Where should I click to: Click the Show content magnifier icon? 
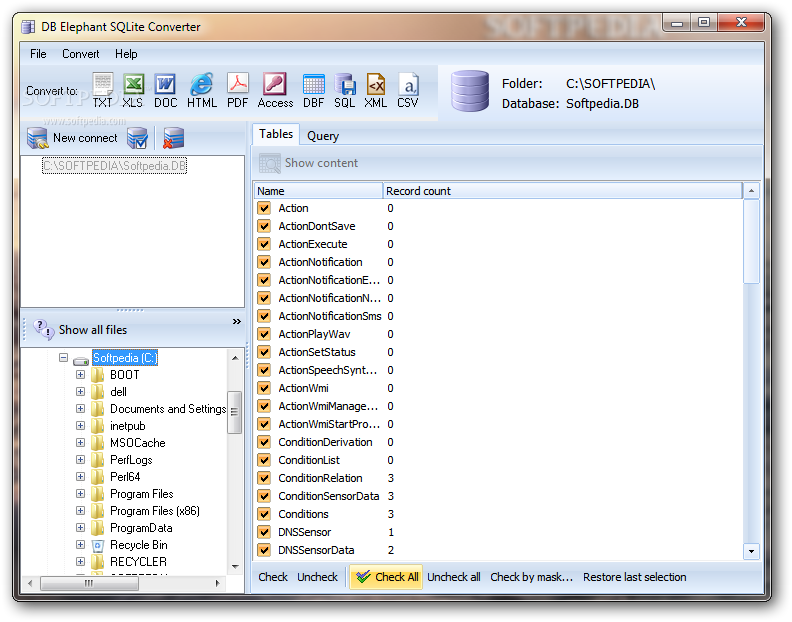pyautogui.click(x=270, y=163)
